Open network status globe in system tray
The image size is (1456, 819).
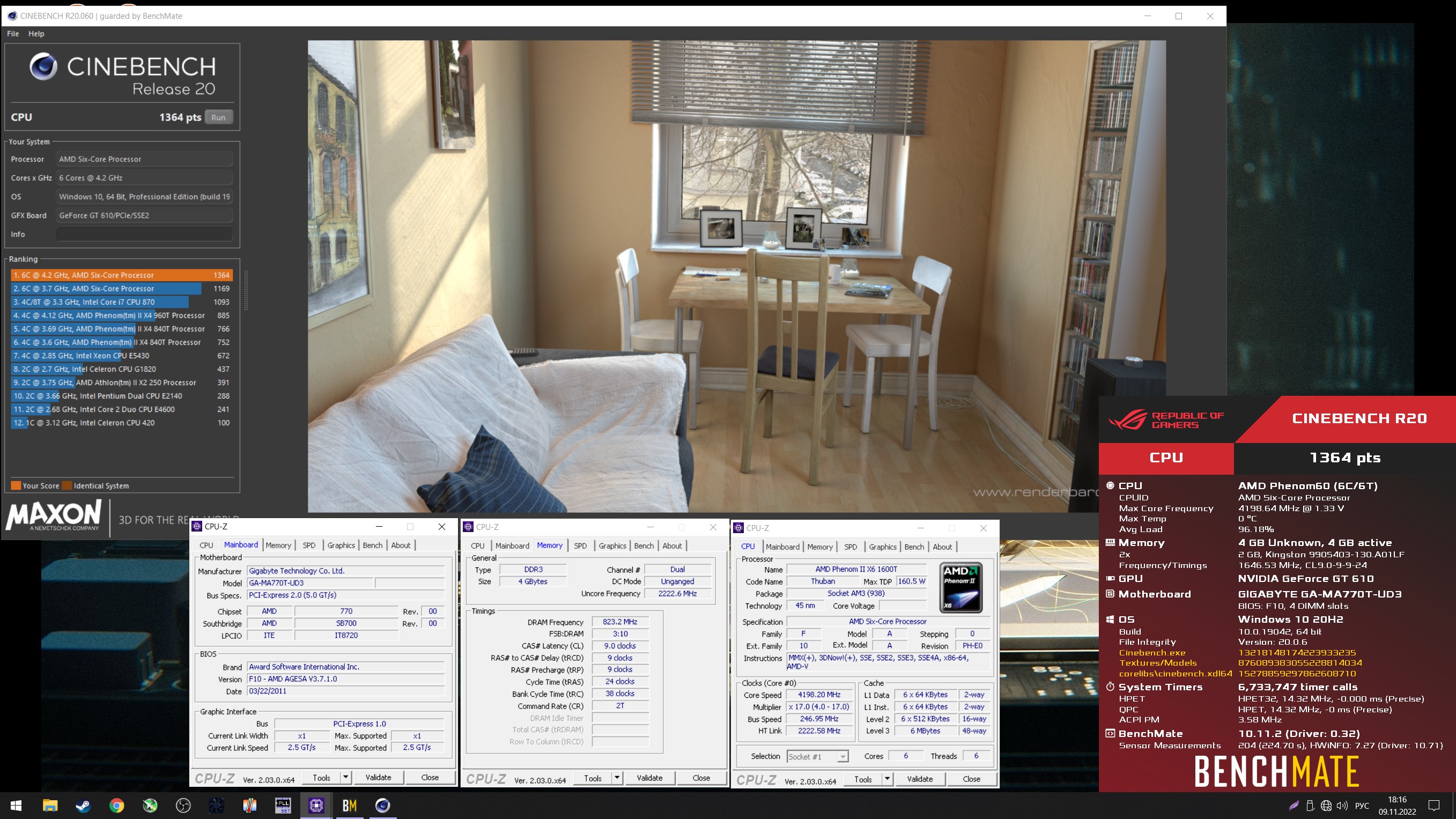point(1326,806)
